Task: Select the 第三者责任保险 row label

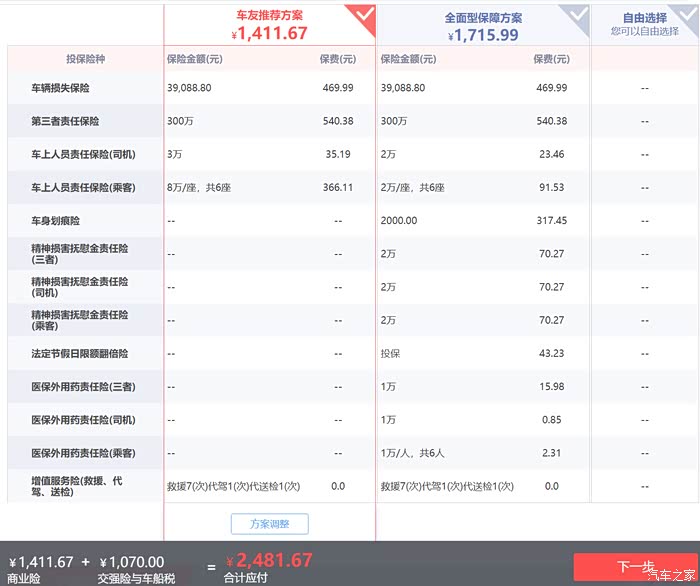Action: (67, 121)
